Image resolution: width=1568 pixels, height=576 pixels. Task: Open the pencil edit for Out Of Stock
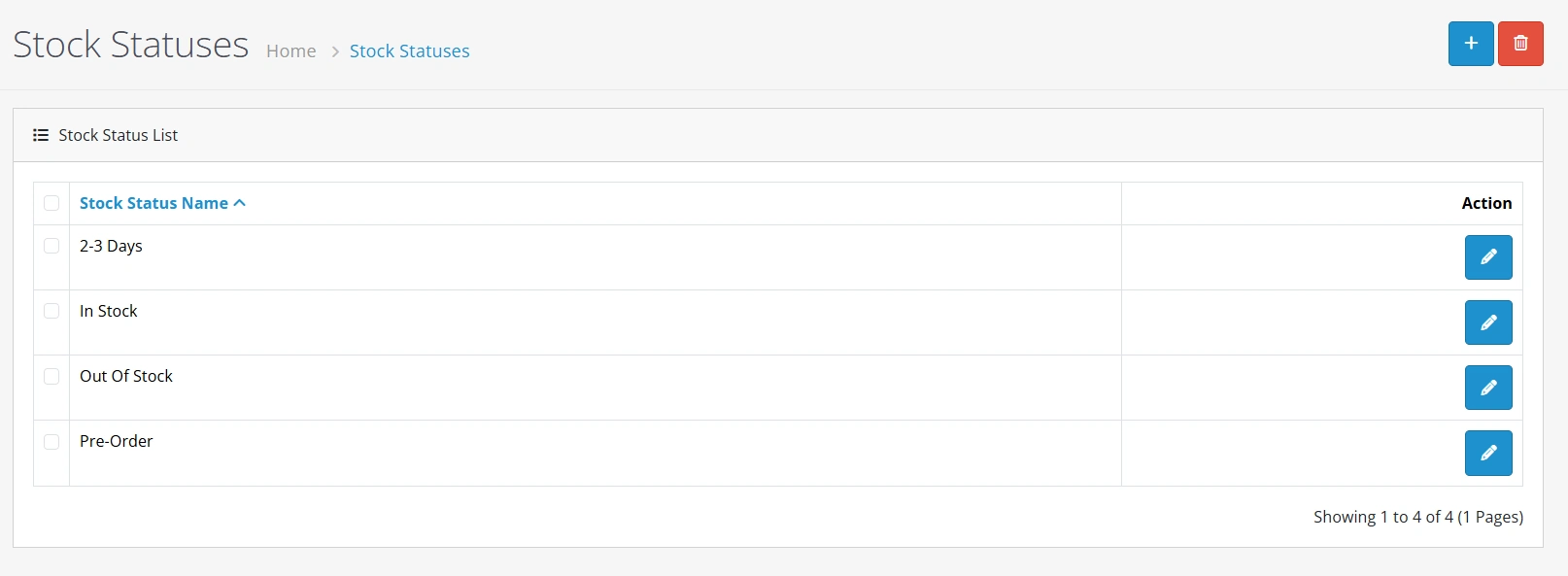pos(1488,388)
